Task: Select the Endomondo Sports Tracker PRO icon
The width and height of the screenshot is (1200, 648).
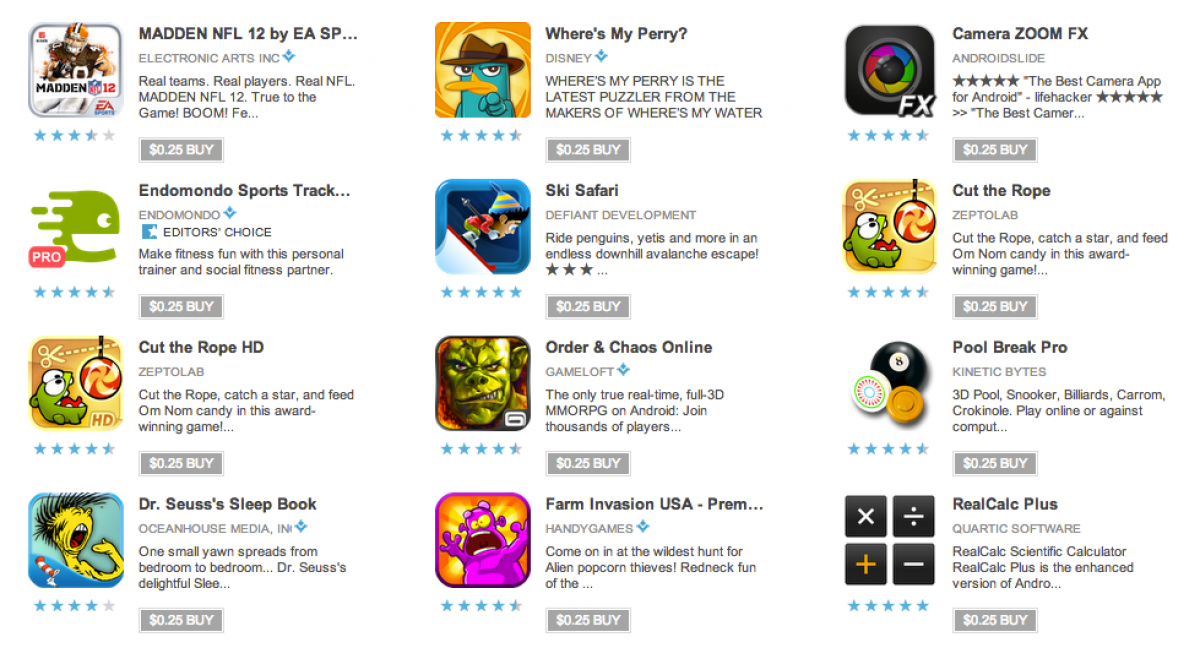Action: click(76, 227)
